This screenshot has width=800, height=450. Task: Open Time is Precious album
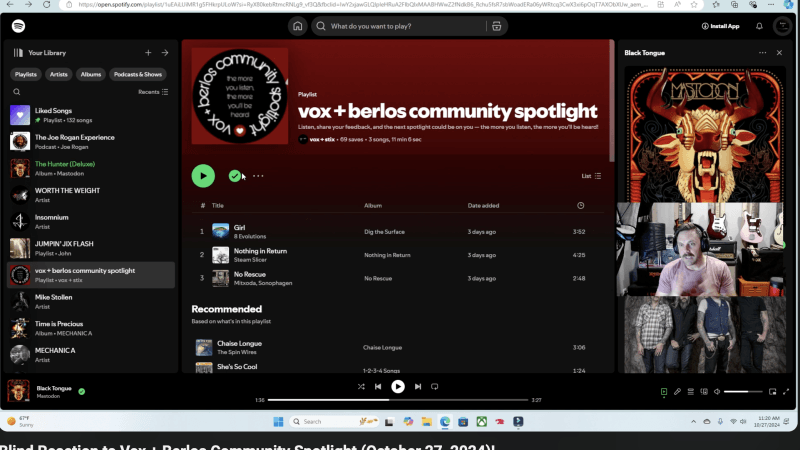(91, 328)
